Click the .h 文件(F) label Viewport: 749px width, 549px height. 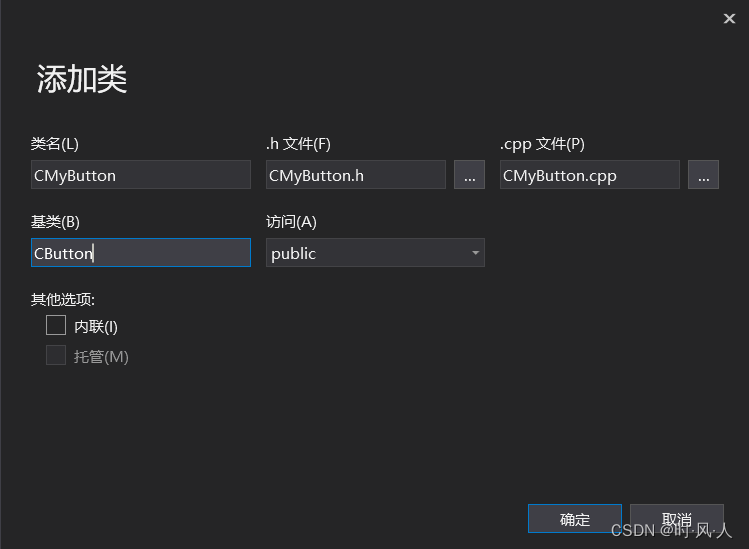[298, 144]
